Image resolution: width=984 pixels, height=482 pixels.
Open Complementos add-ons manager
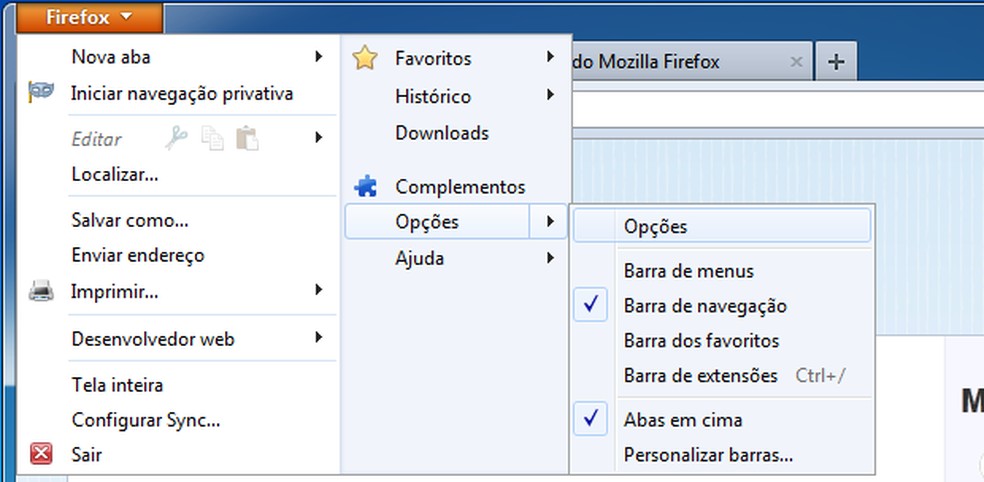[460, 187]
